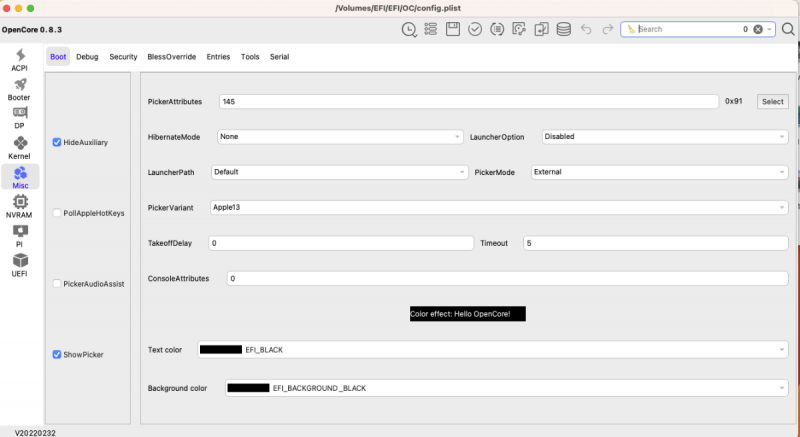This screenshot has height=437, width=800.
Task: Open the DP section in sidebar
Action: [x=19, y=118]
